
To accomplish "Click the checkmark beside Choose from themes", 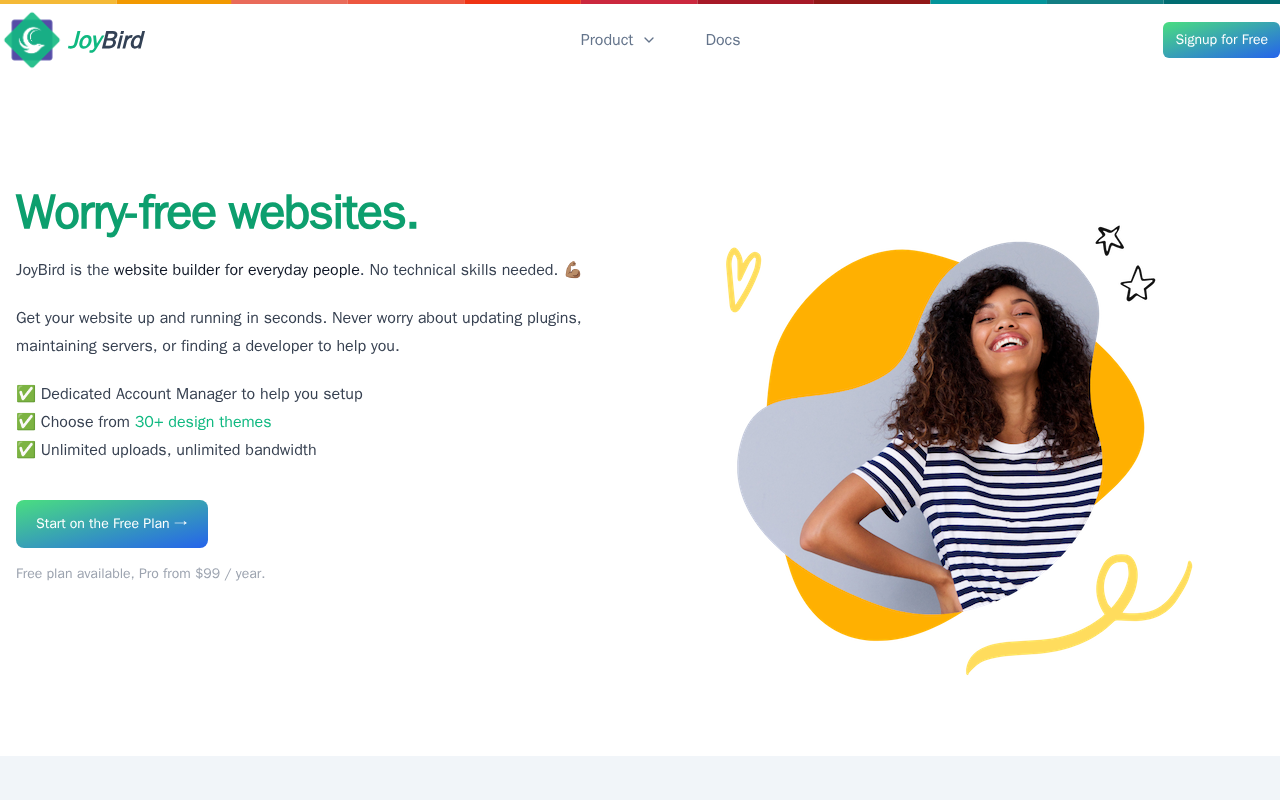I will 26,422.
